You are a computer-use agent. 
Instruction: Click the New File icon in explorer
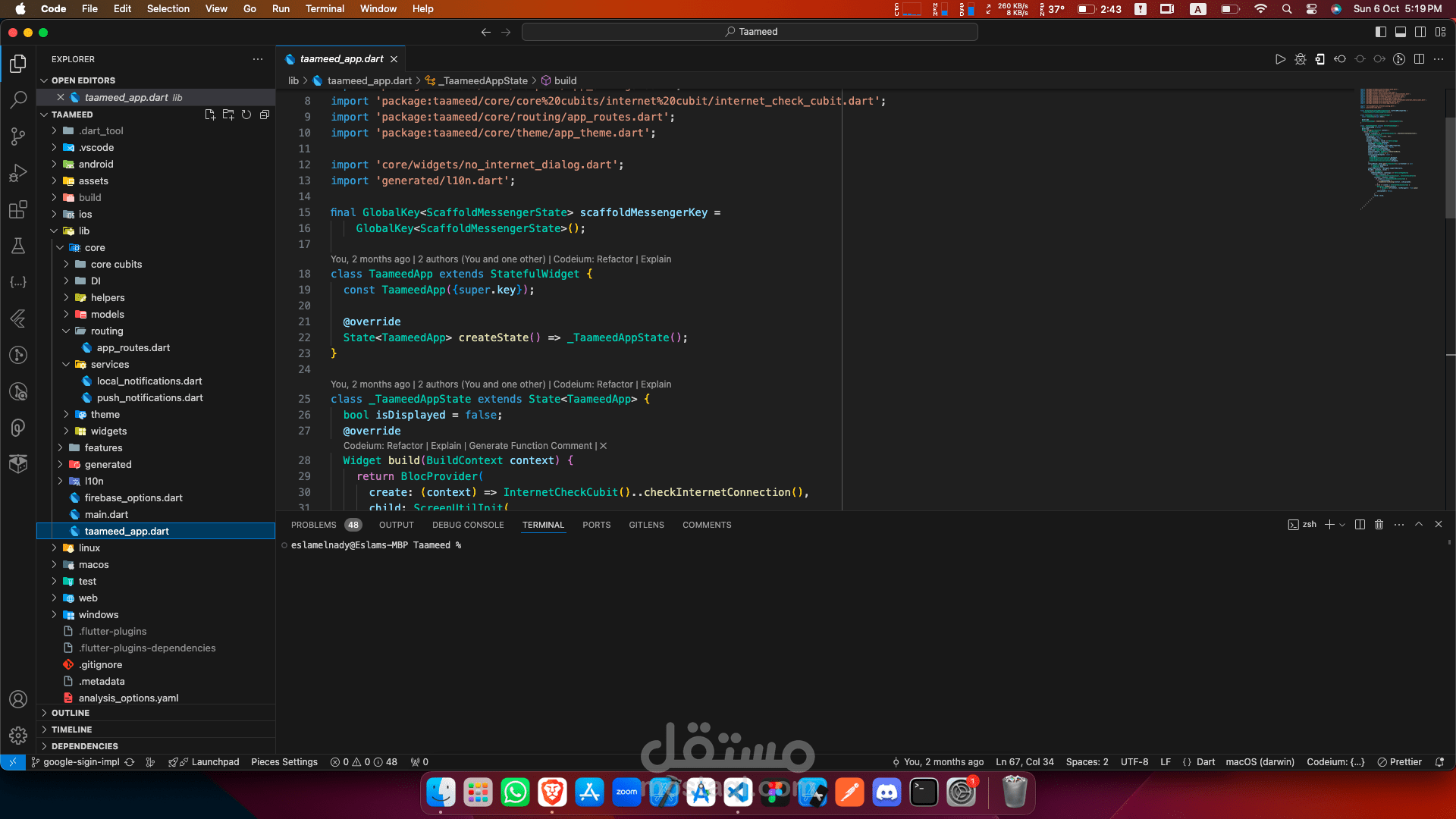[210, 115]
